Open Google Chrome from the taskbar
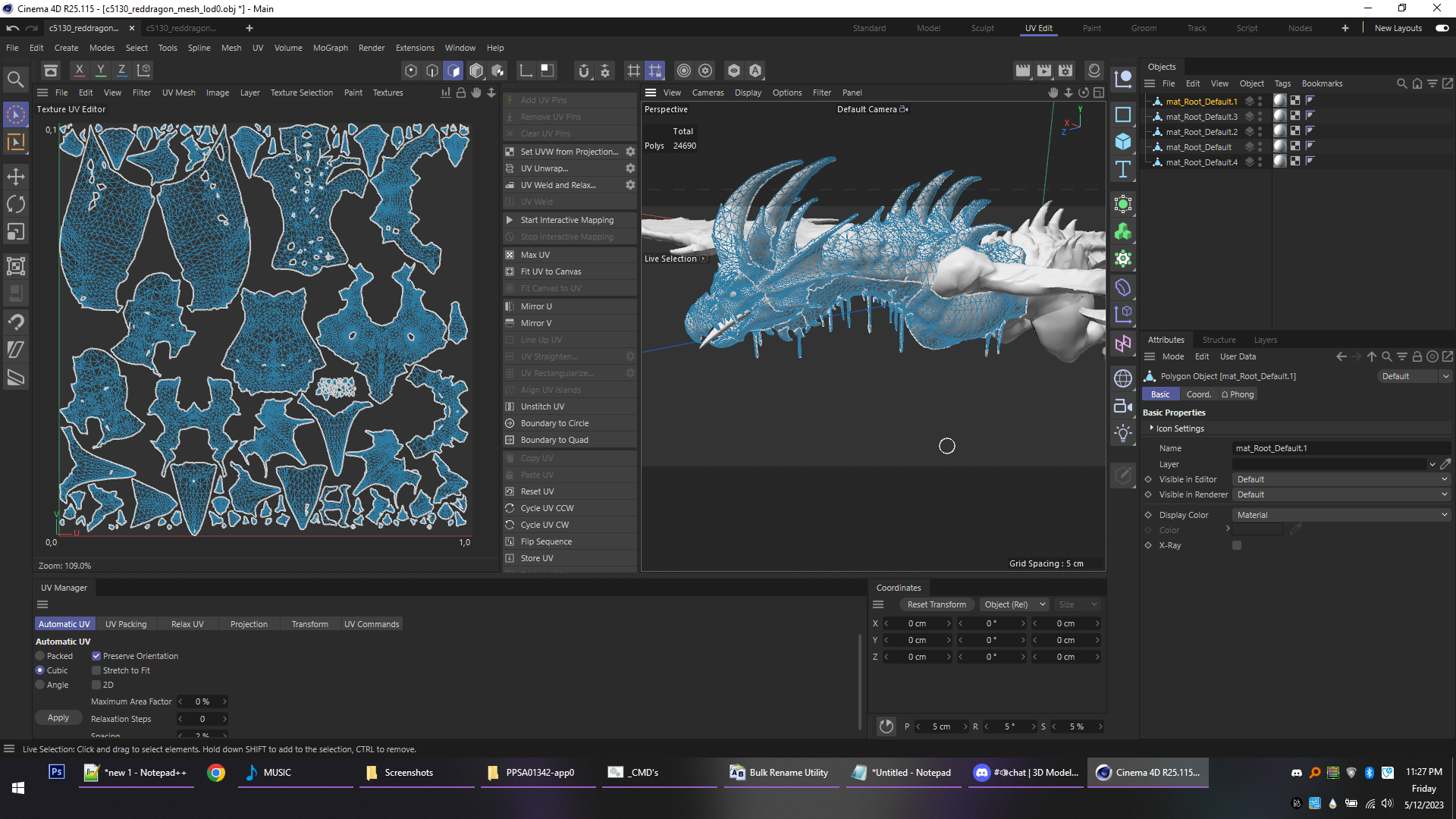 (216, 773)
